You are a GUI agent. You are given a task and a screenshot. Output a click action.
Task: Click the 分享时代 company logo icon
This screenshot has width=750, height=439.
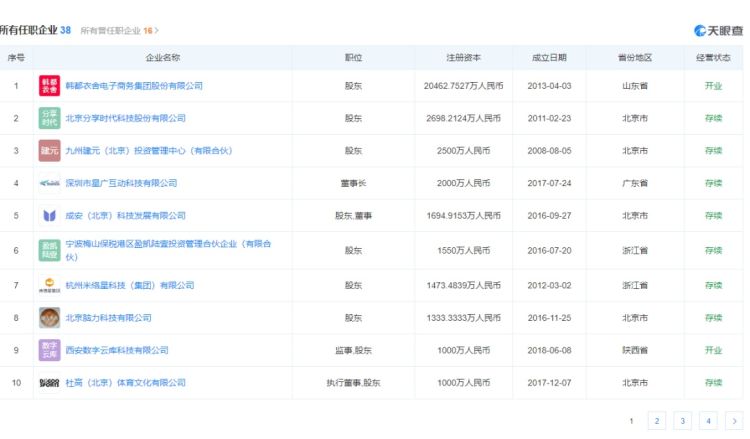pyautogui.click(x=49, y=118)
